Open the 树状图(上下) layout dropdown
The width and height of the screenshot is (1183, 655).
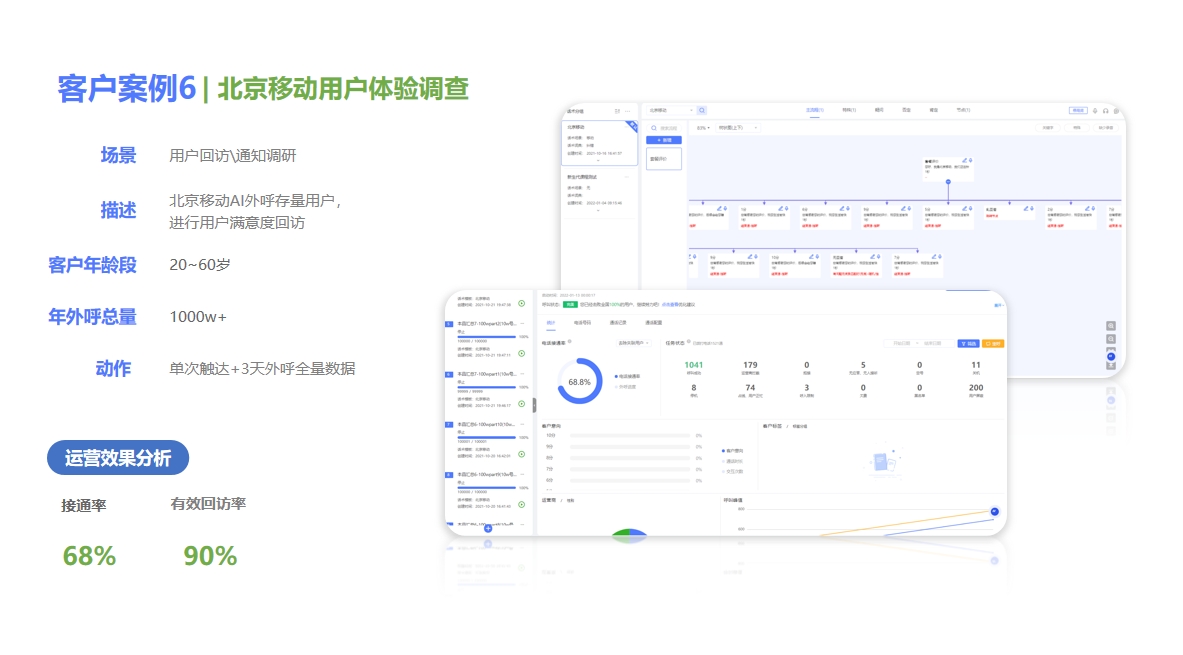coord(738,128)
